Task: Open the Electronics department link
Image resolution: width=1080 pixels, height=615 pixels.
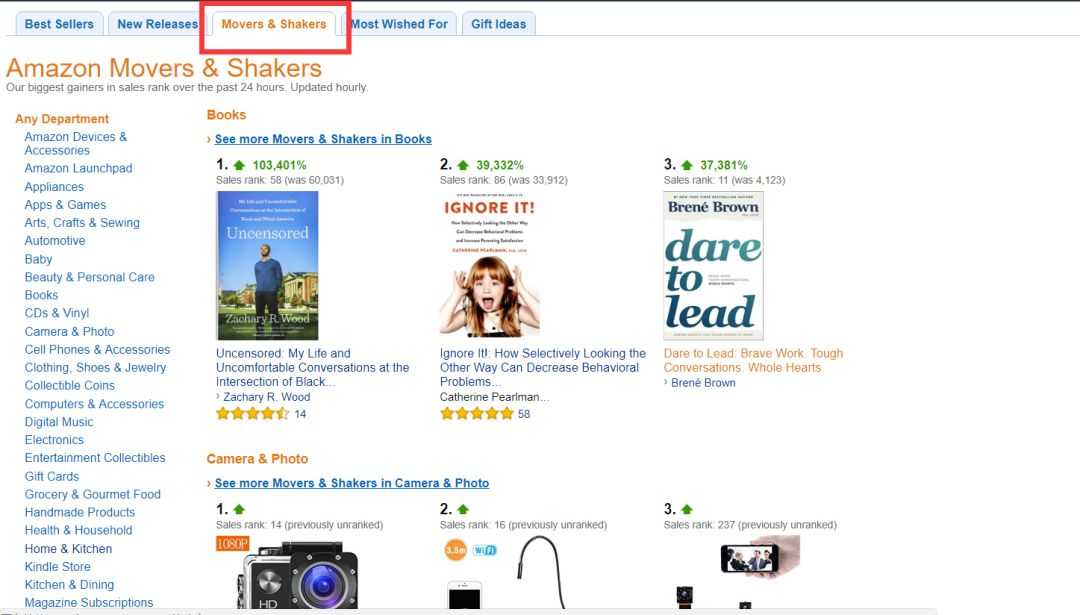Action: click(x=54, y=440)
